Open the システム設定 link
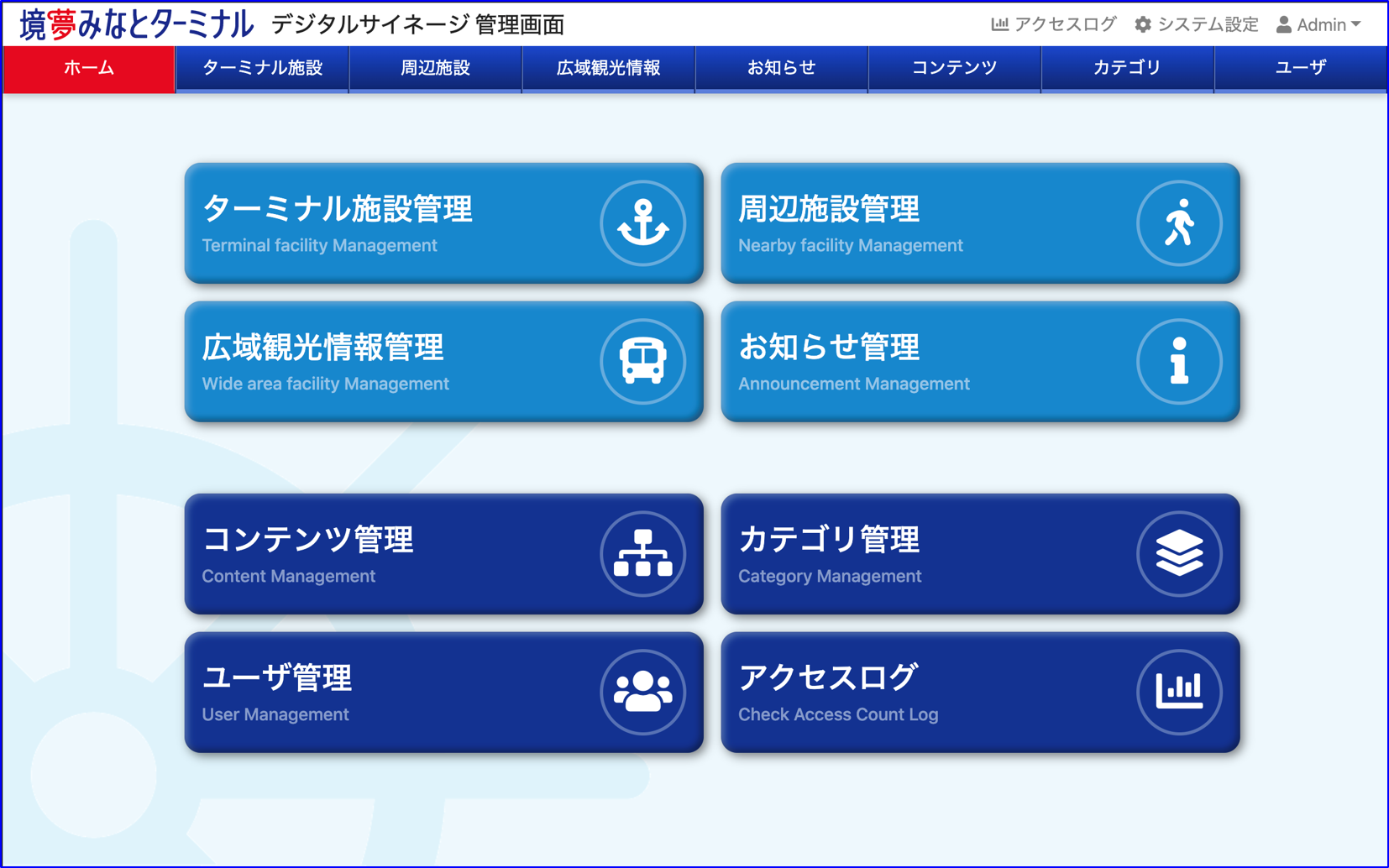The width and height of the screenshot is (1389, 868). pyautogui.click(x=1197, y=24)
